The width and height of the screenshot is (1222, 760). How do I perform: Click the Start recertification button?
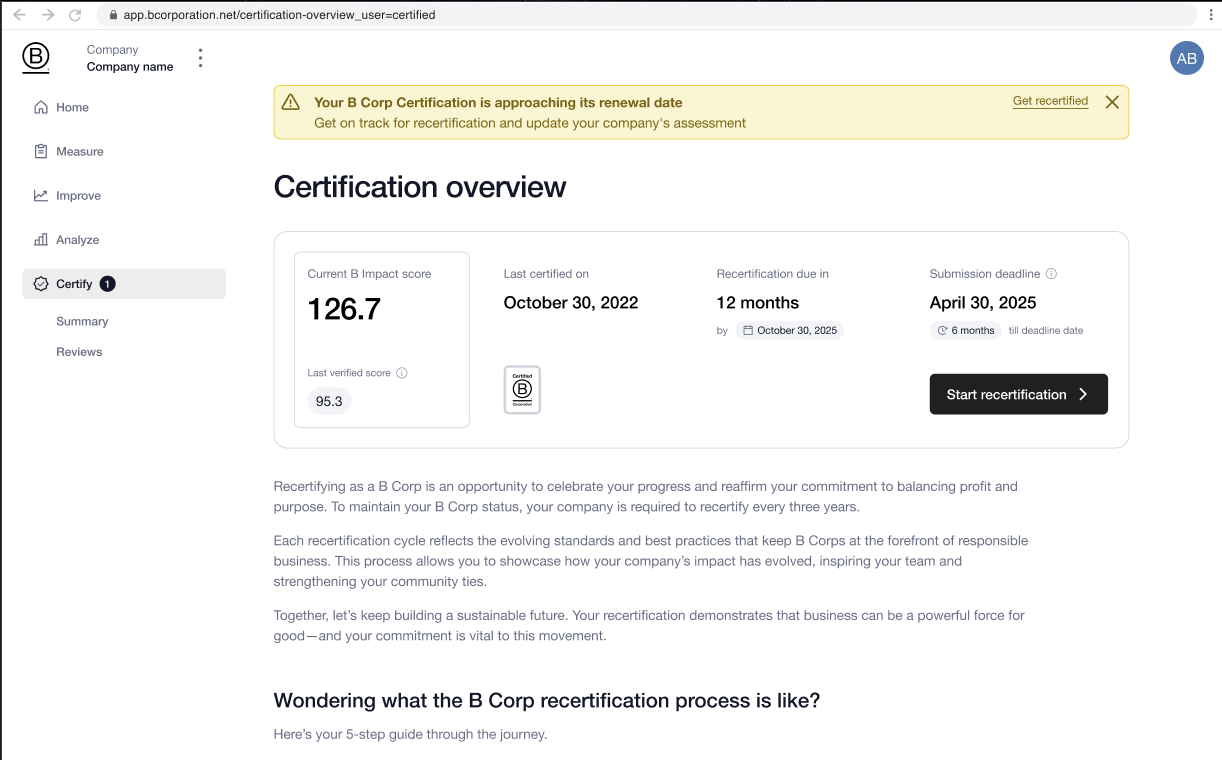coord(1018,394)
